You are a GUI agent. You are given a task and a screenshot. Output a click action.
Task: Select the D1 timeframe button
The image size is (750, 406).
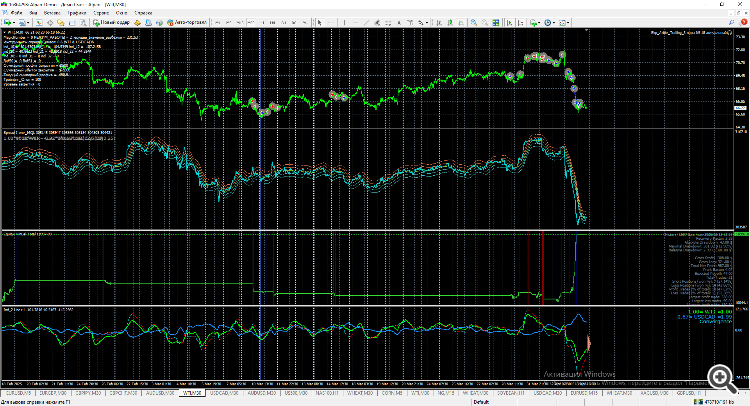(284, 22)
